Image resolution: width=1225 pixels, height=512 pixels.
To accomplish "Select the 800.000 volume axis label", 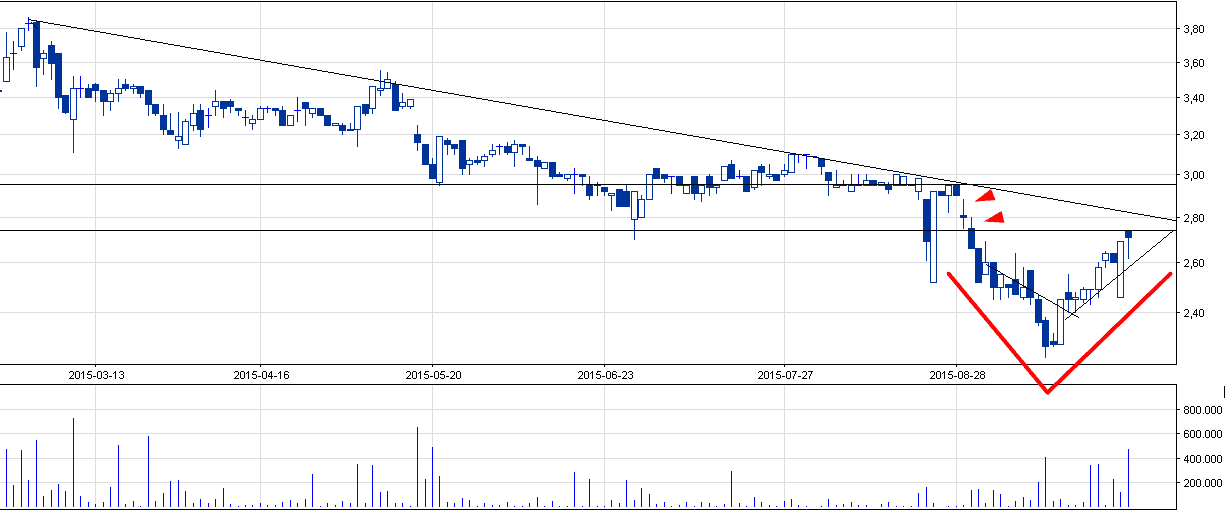I will tap(1198, 410).
